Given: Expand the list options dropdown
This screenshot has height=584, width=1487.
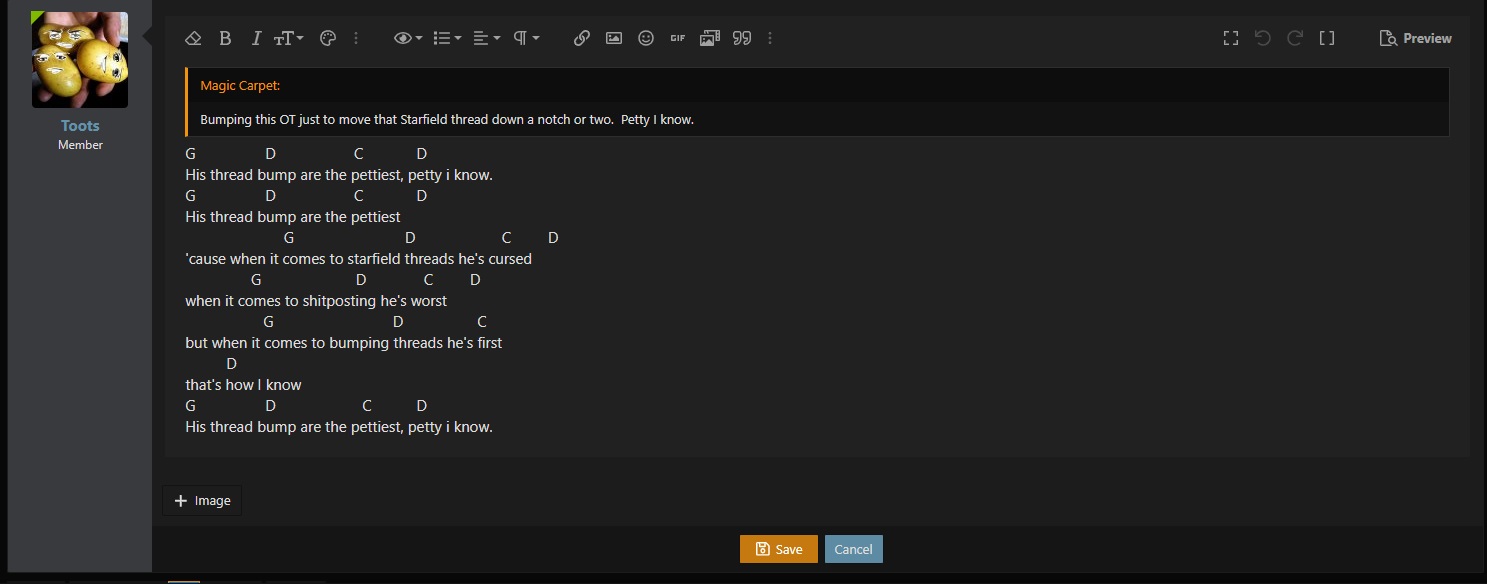Looking at the screenshot, I should coord(446,38).
